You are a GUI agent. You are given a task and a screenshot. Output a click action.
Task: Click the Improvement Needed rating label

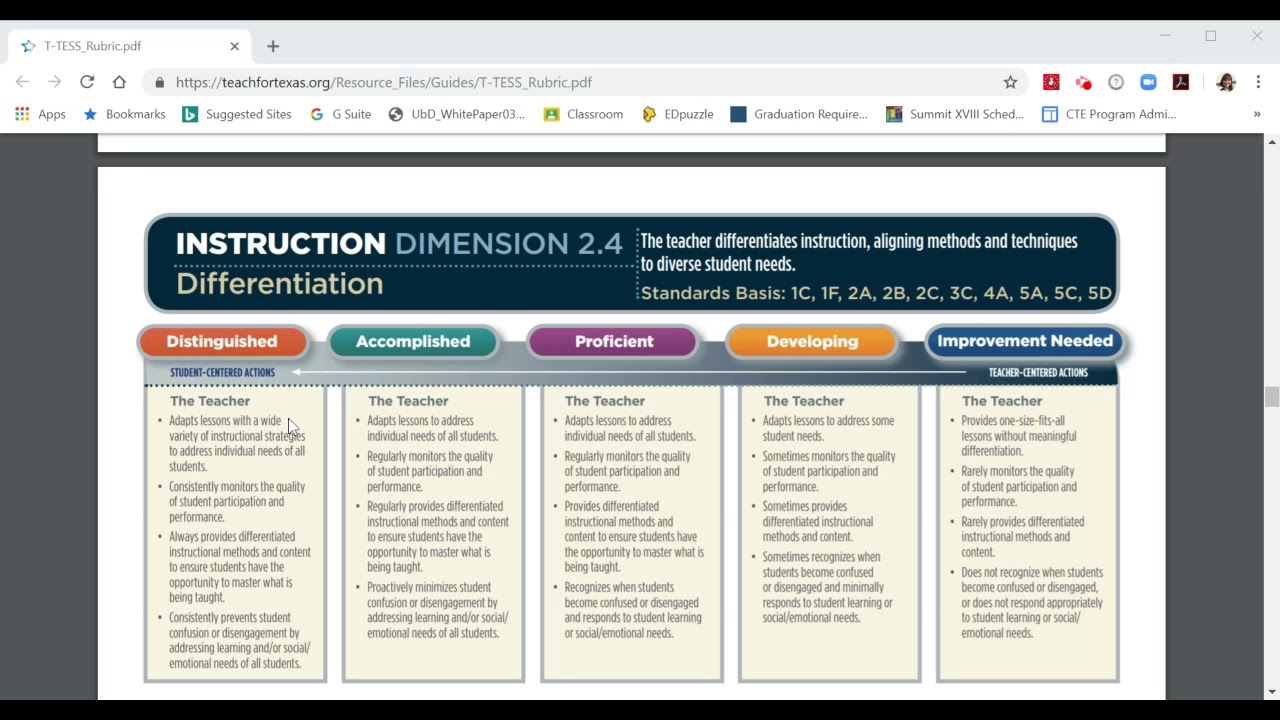click(x=1025, y=341)
